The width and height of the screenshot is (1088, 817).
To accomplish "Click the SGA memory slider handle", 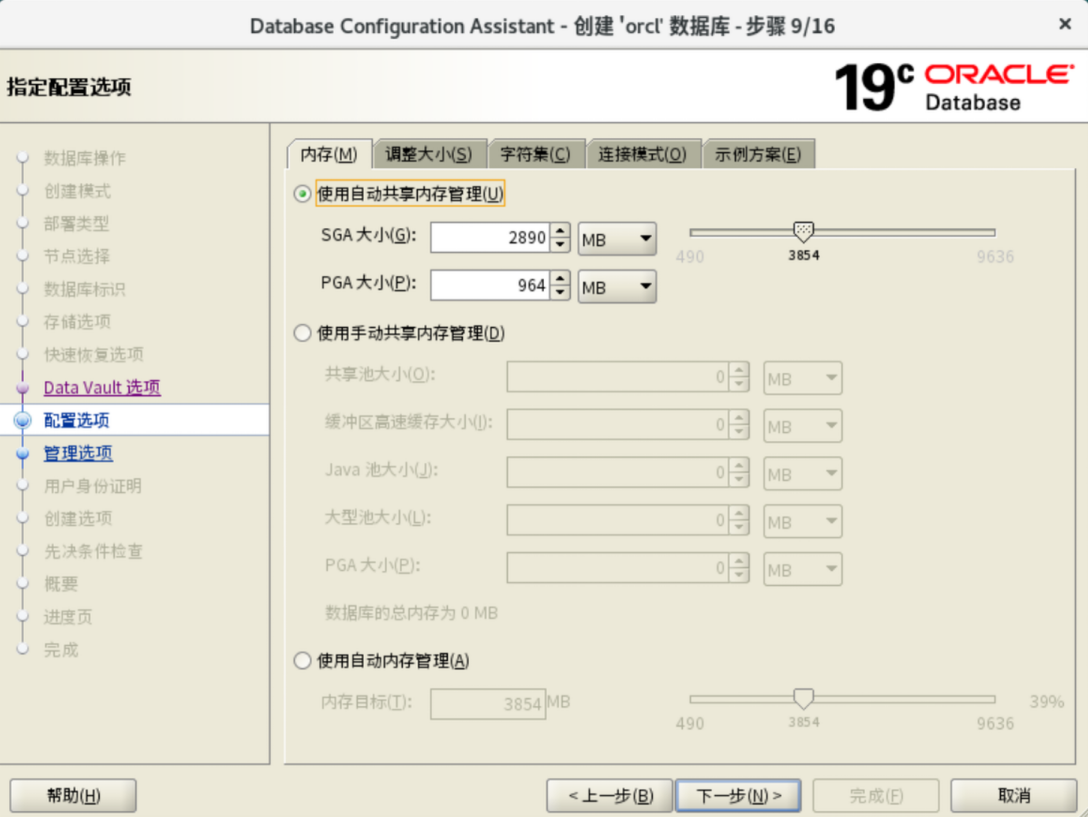I will coord(803,232).
